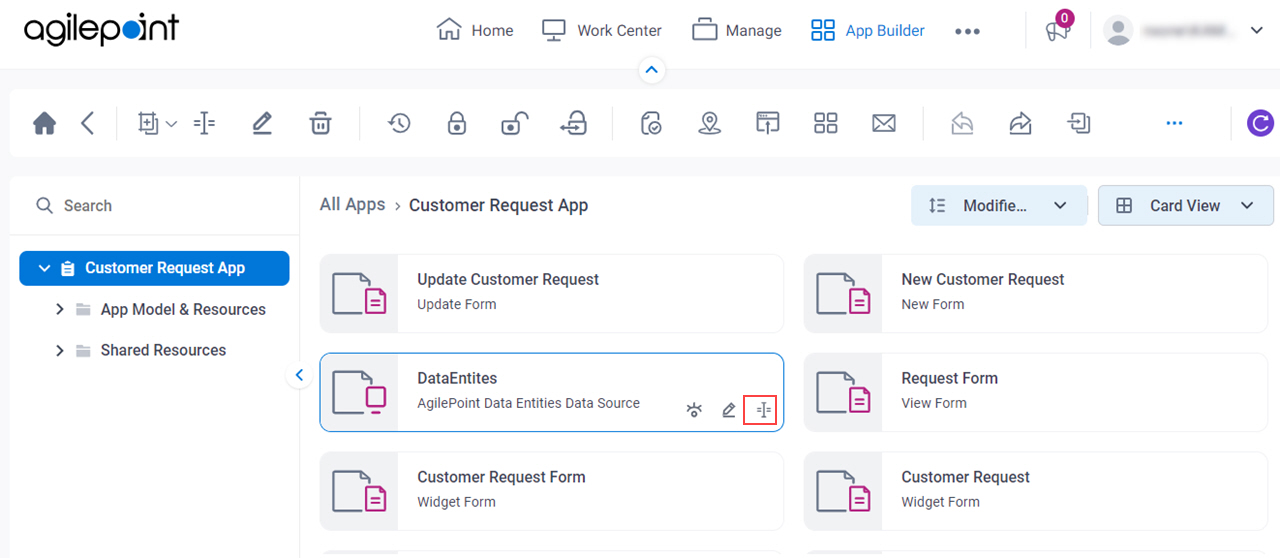Select the App Builder menu

click(868, 30)
